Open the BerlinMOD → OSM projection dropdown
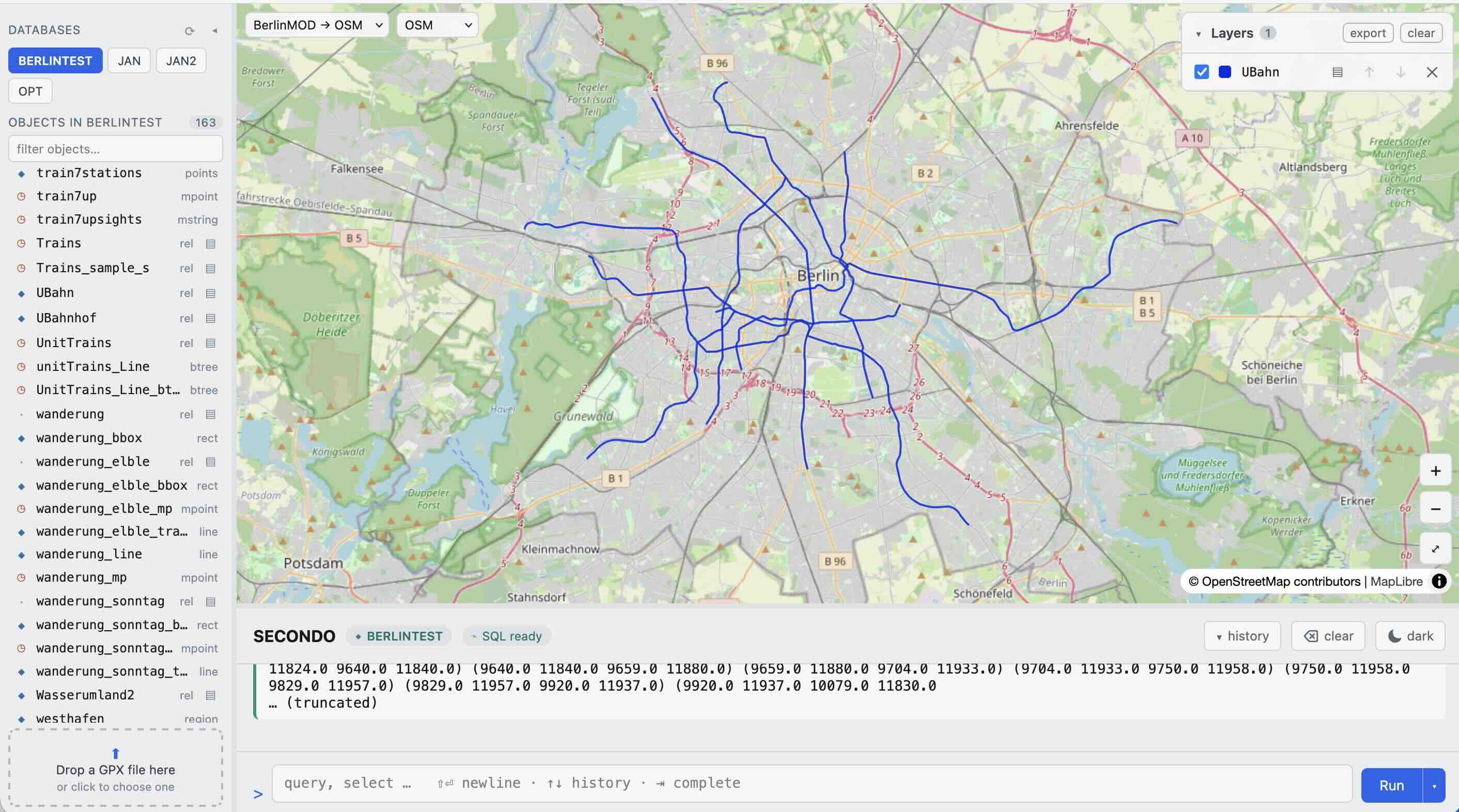Screen dimensions: 1459x812 [317, 25]
